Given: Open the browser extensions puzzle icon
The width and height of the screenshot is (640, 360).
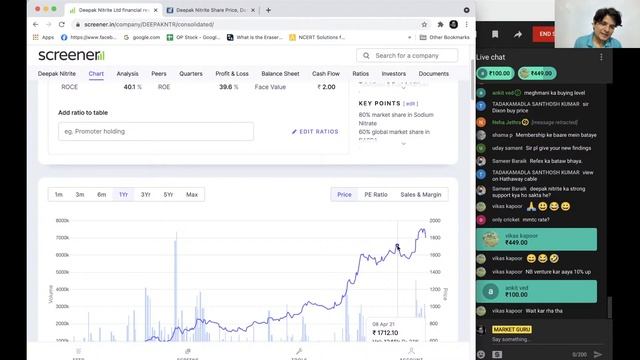Looking at the screenshot, I should click(440, 24).
